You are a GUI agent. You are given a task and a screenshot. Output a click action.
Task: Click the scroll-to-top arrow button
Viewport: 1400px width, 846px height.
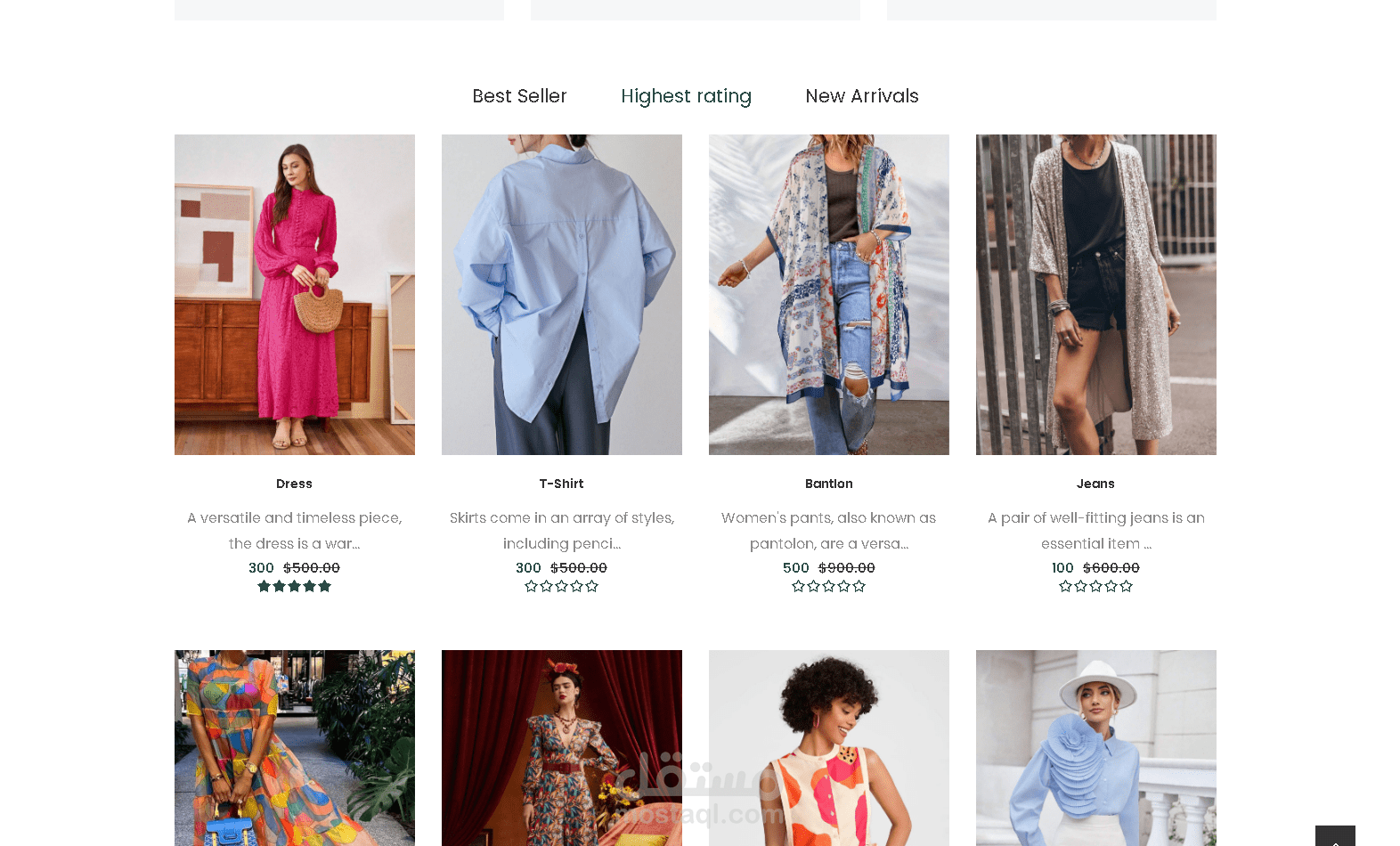pyautogui.click(x=1335, y=835)
